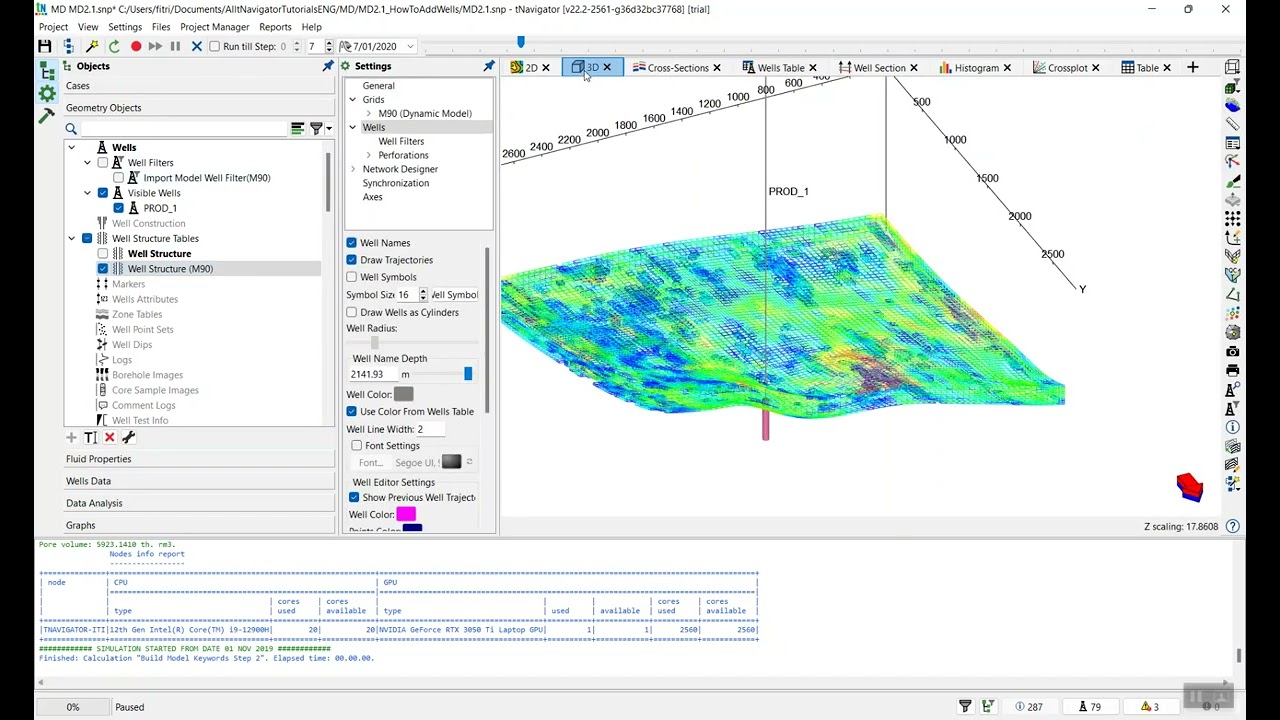
Task: Click the pause simulation icon
Action: tap(175, 46)
